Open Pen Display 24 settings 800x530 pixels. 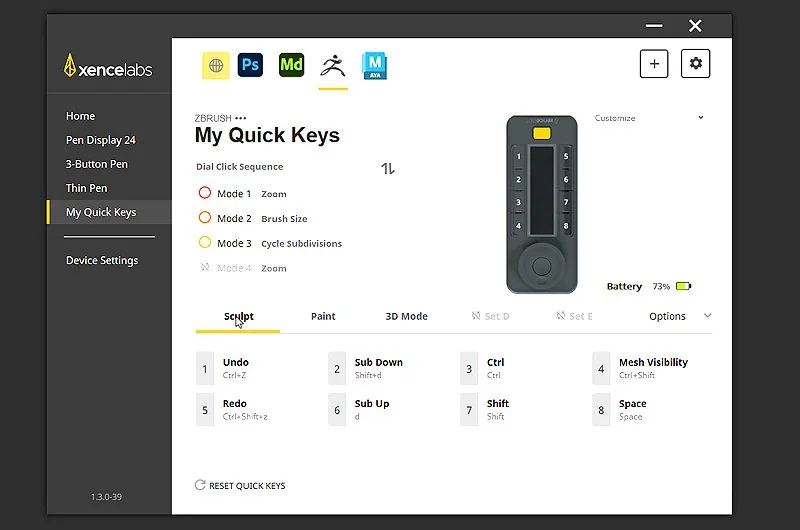click(101, 140)
